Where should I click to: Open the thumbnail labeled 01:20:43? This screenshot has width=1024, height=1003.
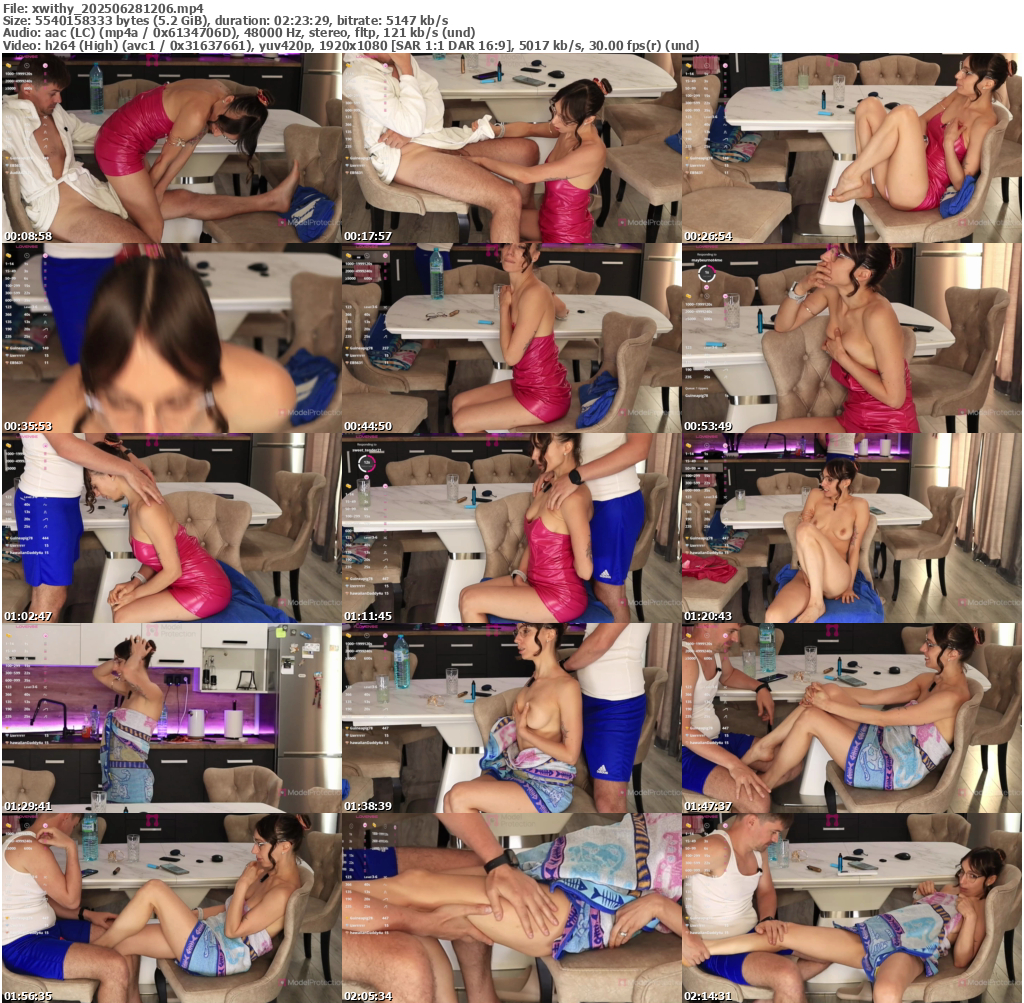tap(851, 528)
